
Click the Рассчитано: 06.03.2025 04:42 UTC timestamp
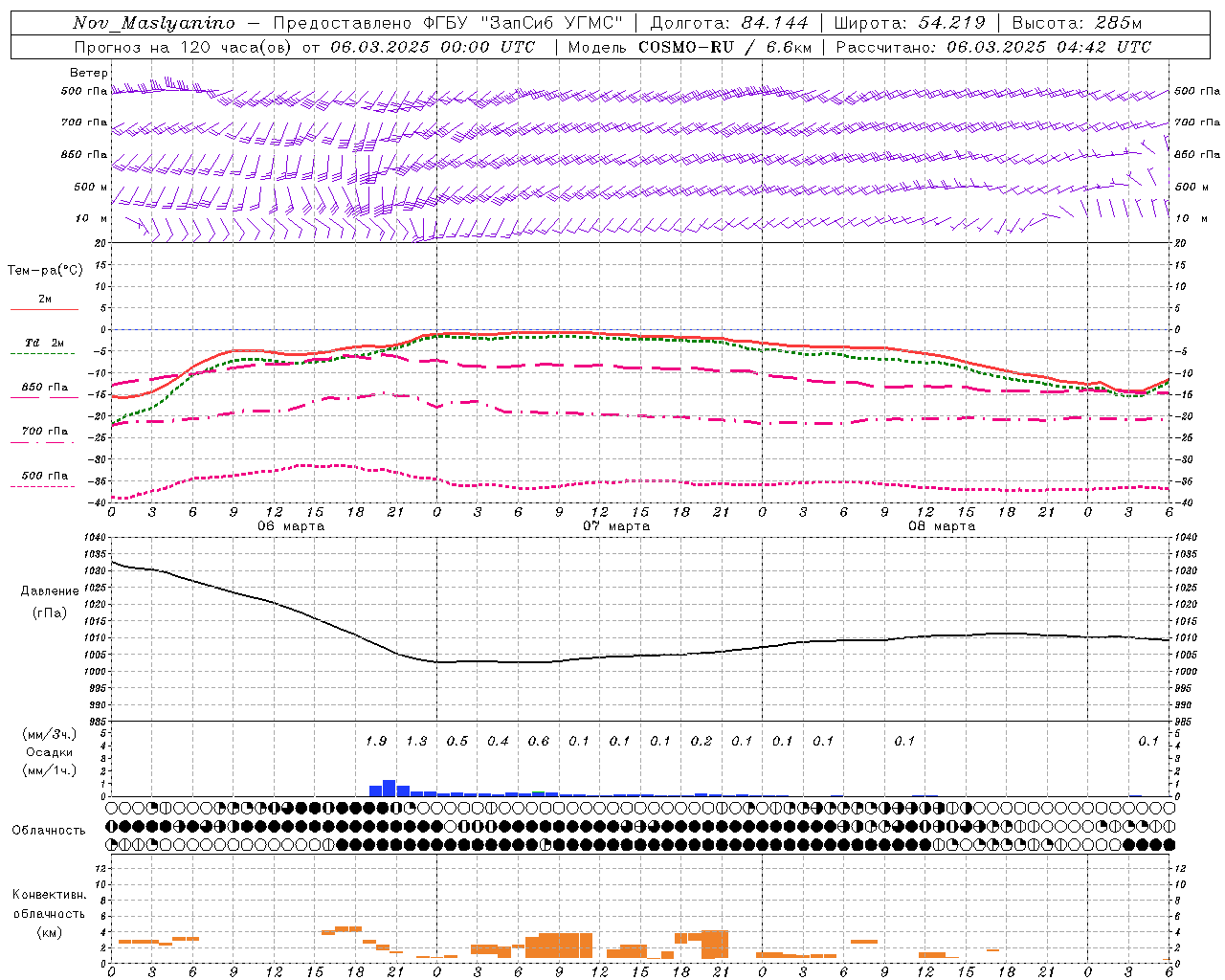(993, 47)
